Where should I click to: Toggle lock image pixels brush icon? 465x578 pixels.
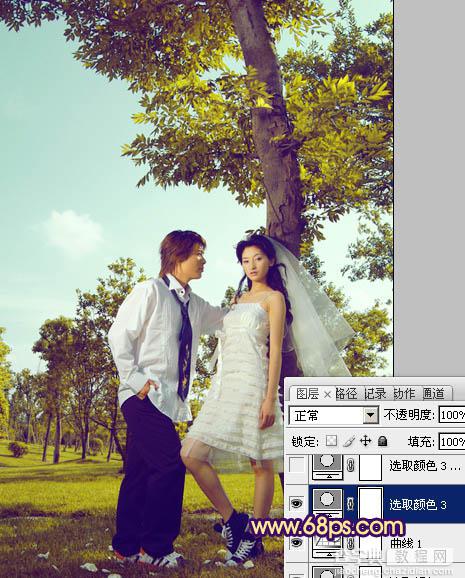coord(348,441)
